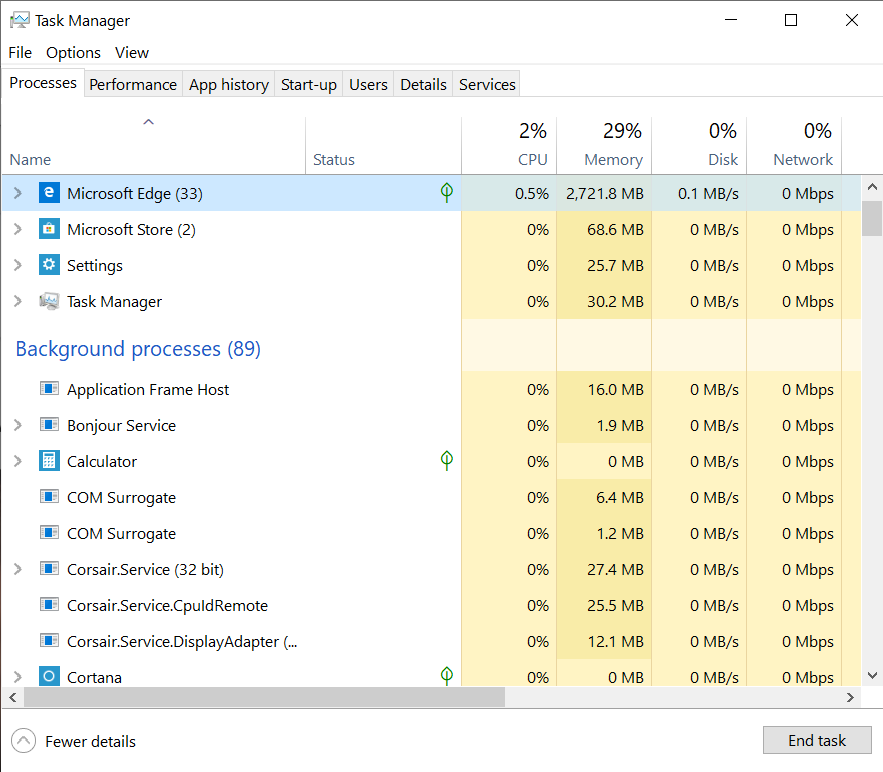Screen dimensions: 883x772
Task: Expand the Bonjour Service entry
Action: 18,425
